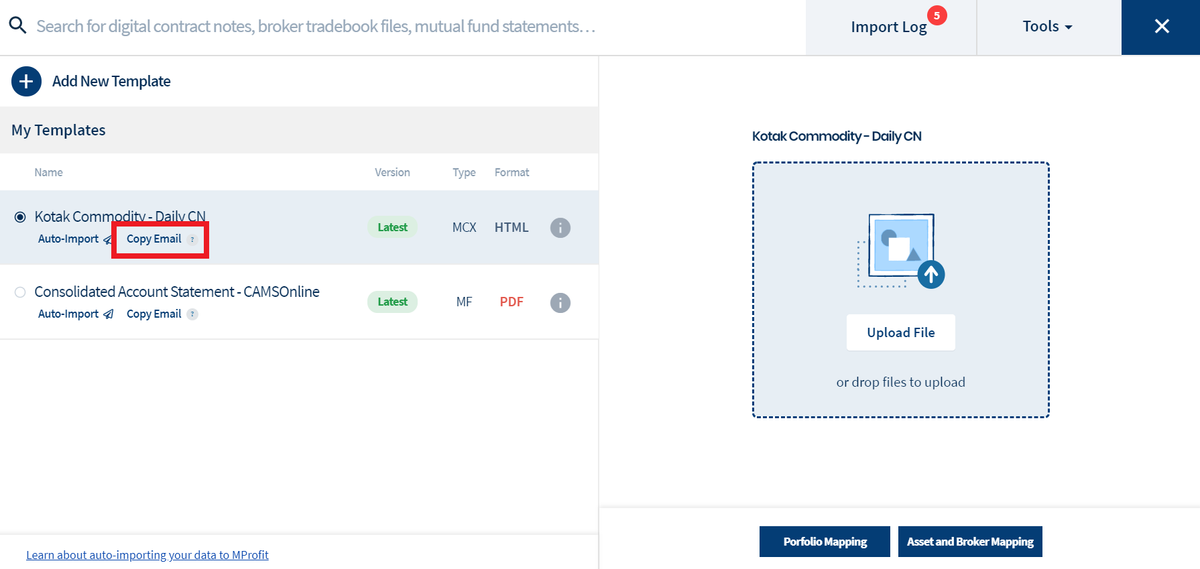Viewport: 1200px width, 569px height.
Task: Click Auto-Import under Kotak Commodity
Action: [68, 240]
